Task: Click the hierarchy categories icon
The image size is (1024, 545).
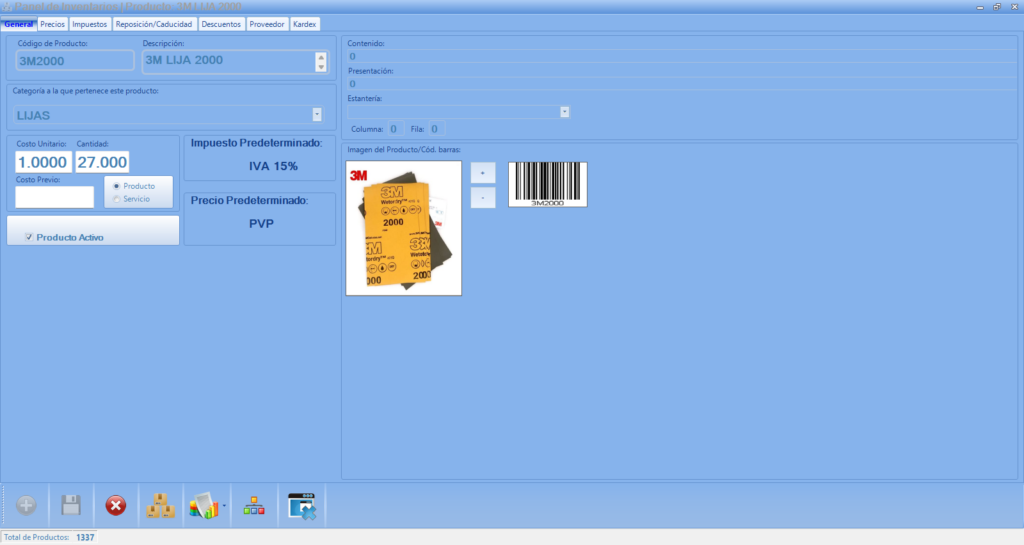Action: click(254, 505)
